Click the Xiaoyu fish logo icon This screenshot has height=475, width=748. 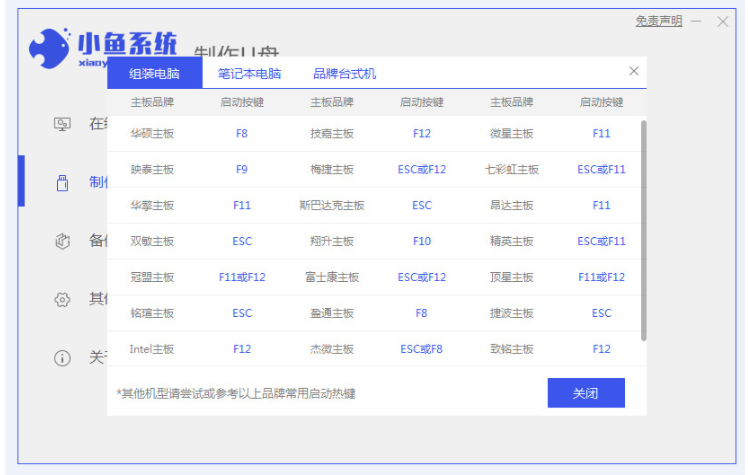click(x=49, y=47)
